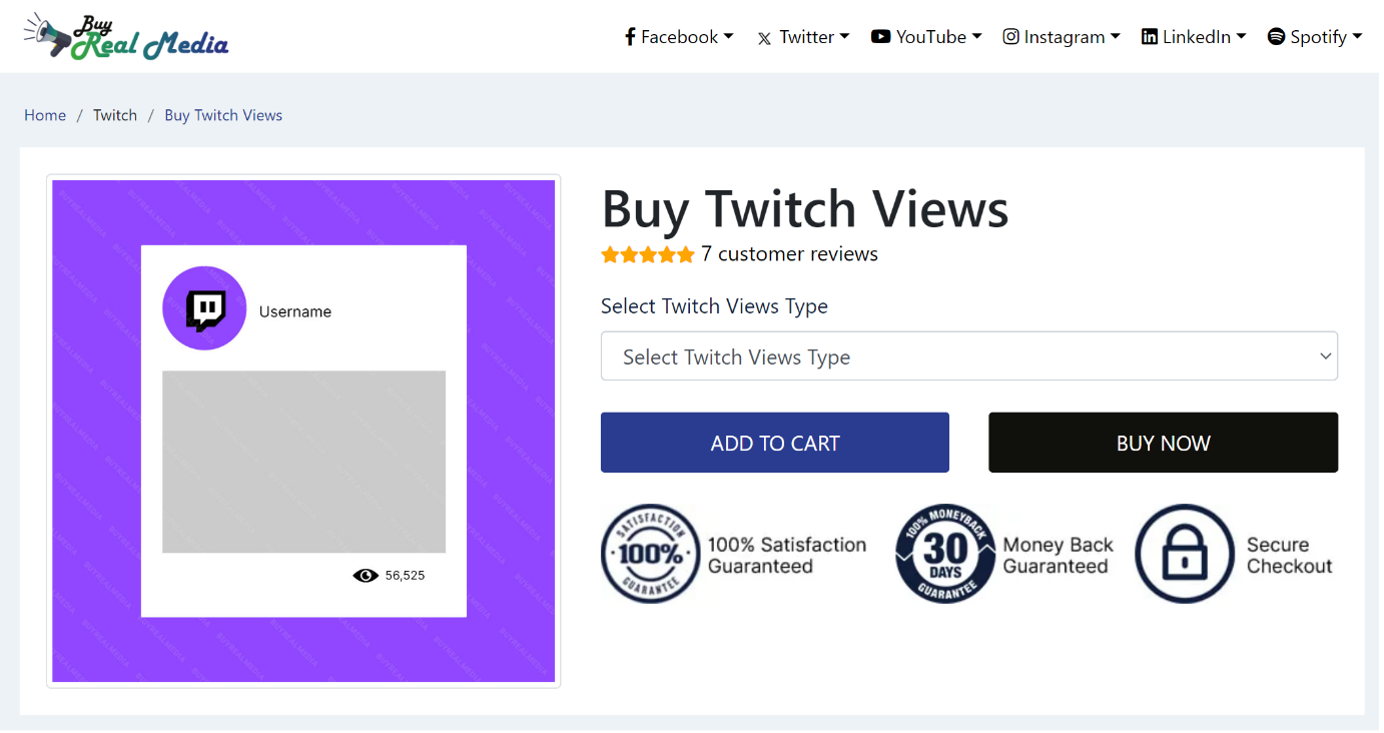The image size is (1384, 733).
Task: Click the BUY NOW button
Action: [x=1163, y=443]
